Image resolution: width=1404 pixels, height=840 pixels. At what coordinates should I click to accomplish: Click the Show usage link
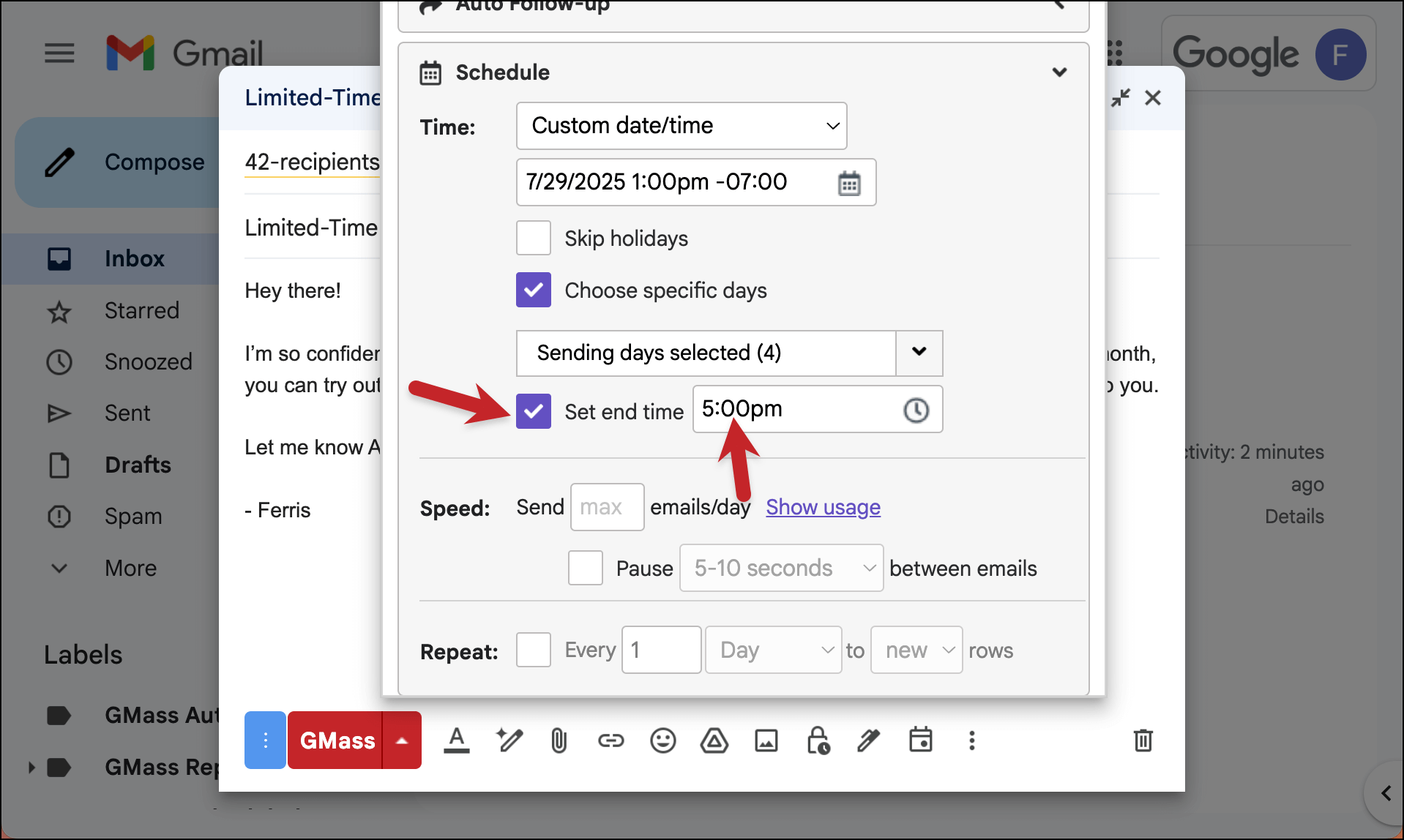coord(823,507)
